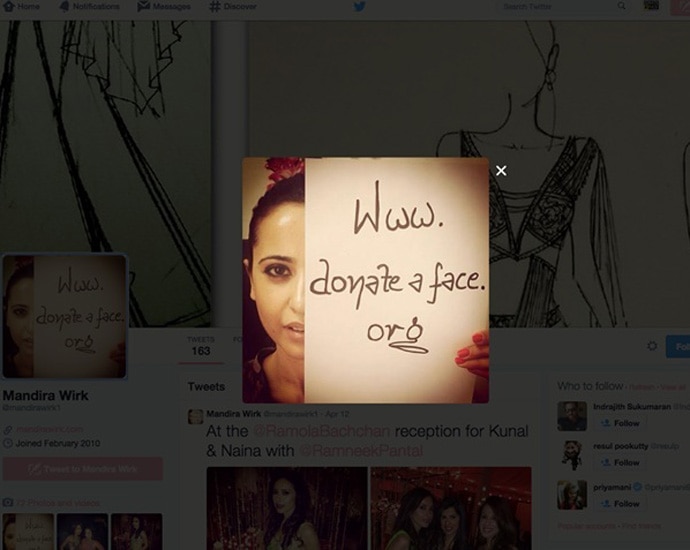Image resolution: width=690 pixels, height=550 pixels.
Task: Click the enlarged donate a face image
Action: point(366,280)
